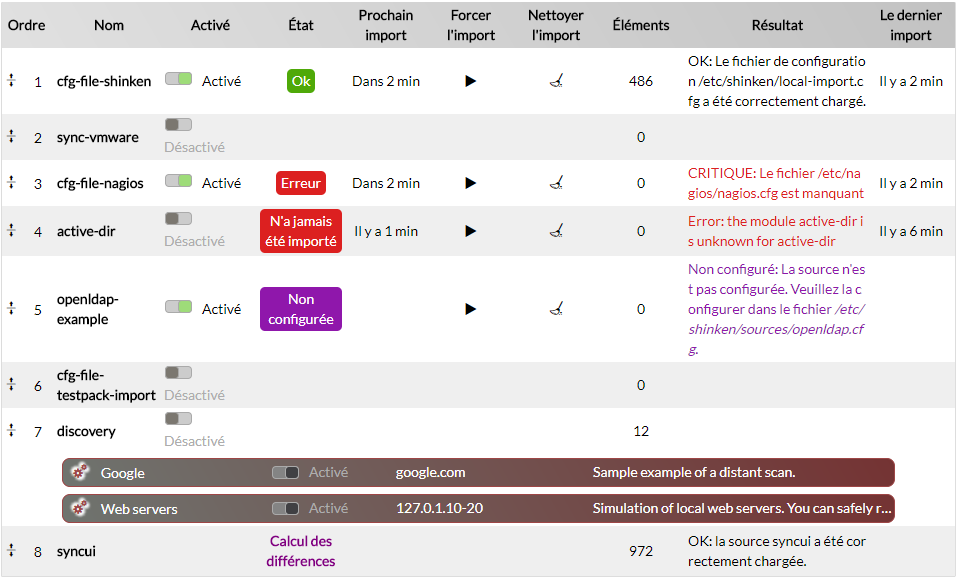Reorder cfg-file-shinken using its order arrows
Image resolution: width=958 pixels, height=585 pixels.
pyautogui.click(x=12, y=80)
